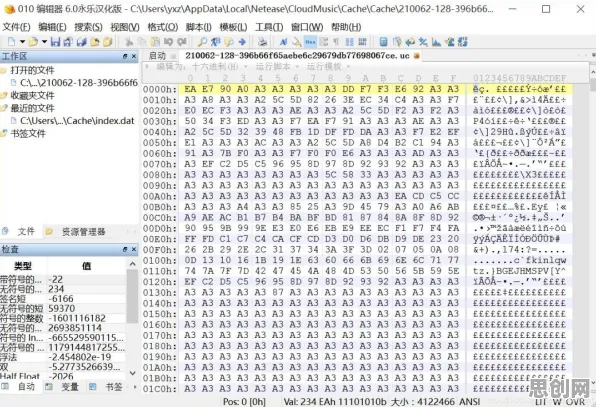Open the 运行脚本 dropdown
The width and height of the screenshot is (596, 407).
coord(277,67)
